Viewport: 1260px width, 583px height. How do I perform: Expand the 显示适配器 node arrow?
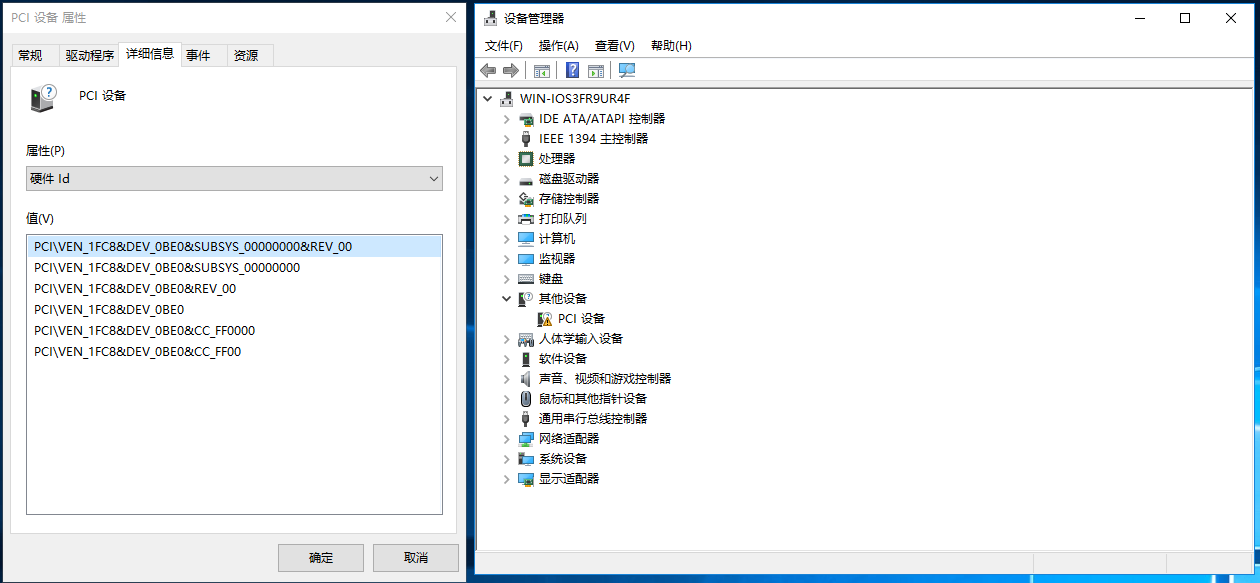507,478
